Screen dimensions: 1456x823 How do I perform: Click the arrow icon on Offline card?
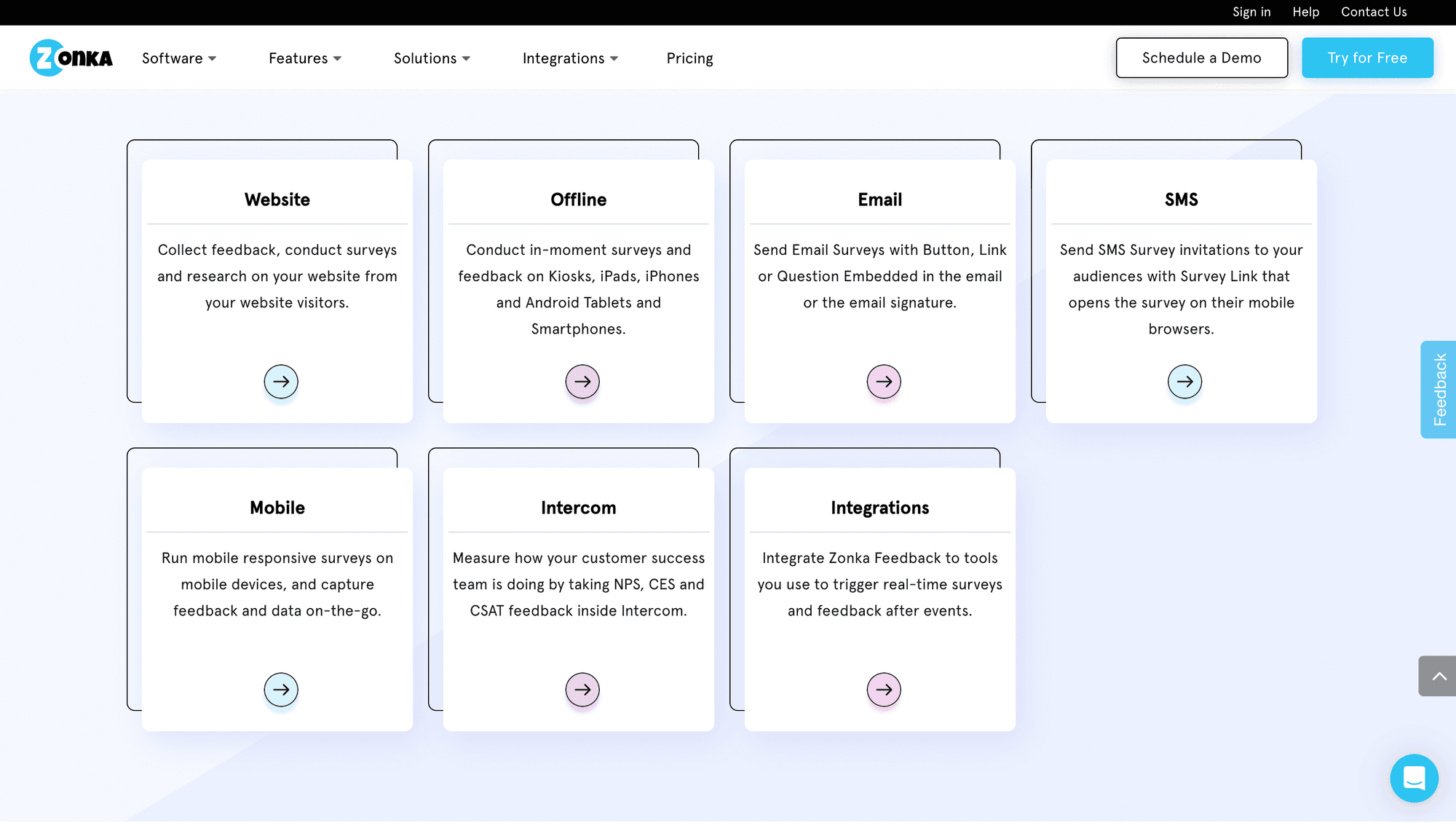click(x=582, y=382)
